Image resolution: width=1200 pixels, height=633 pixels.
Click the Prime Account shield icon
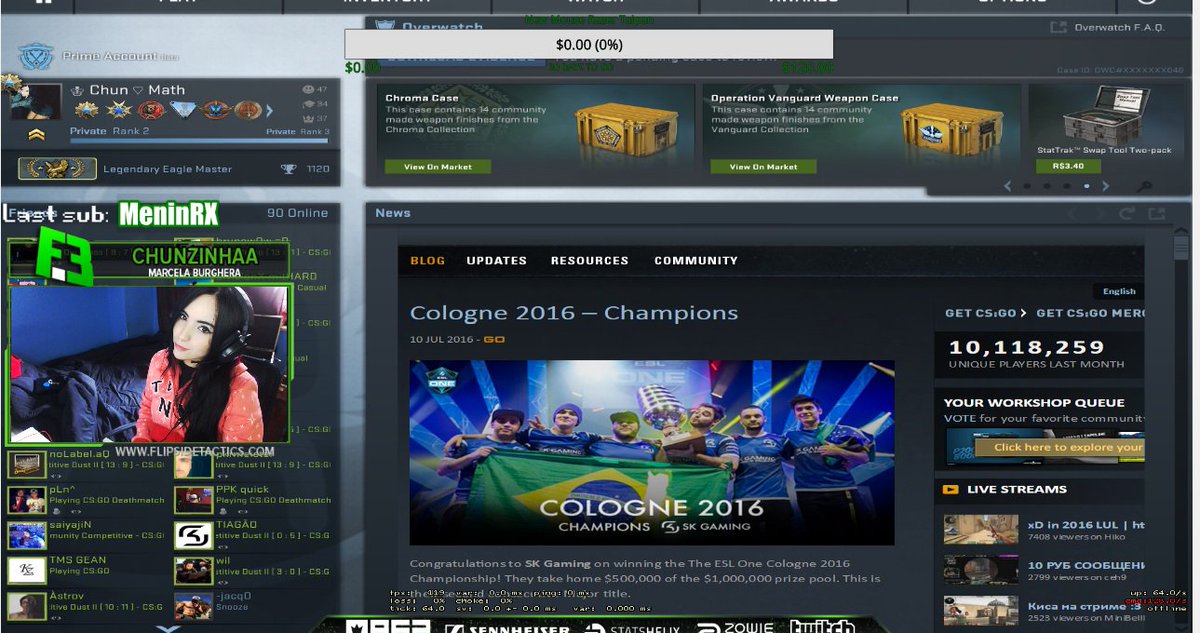35,56
